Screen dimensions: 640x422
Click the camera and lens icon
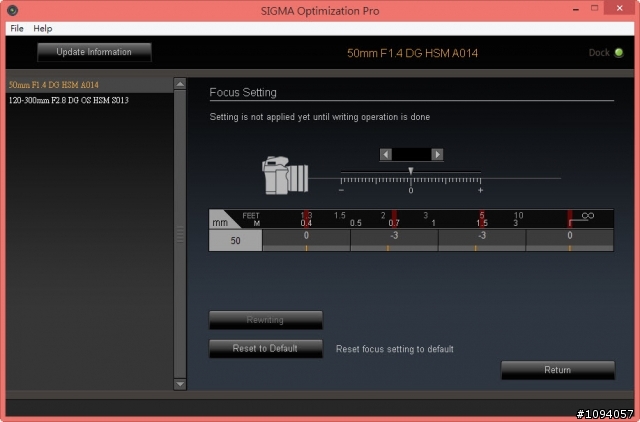[x=285, y=175]
